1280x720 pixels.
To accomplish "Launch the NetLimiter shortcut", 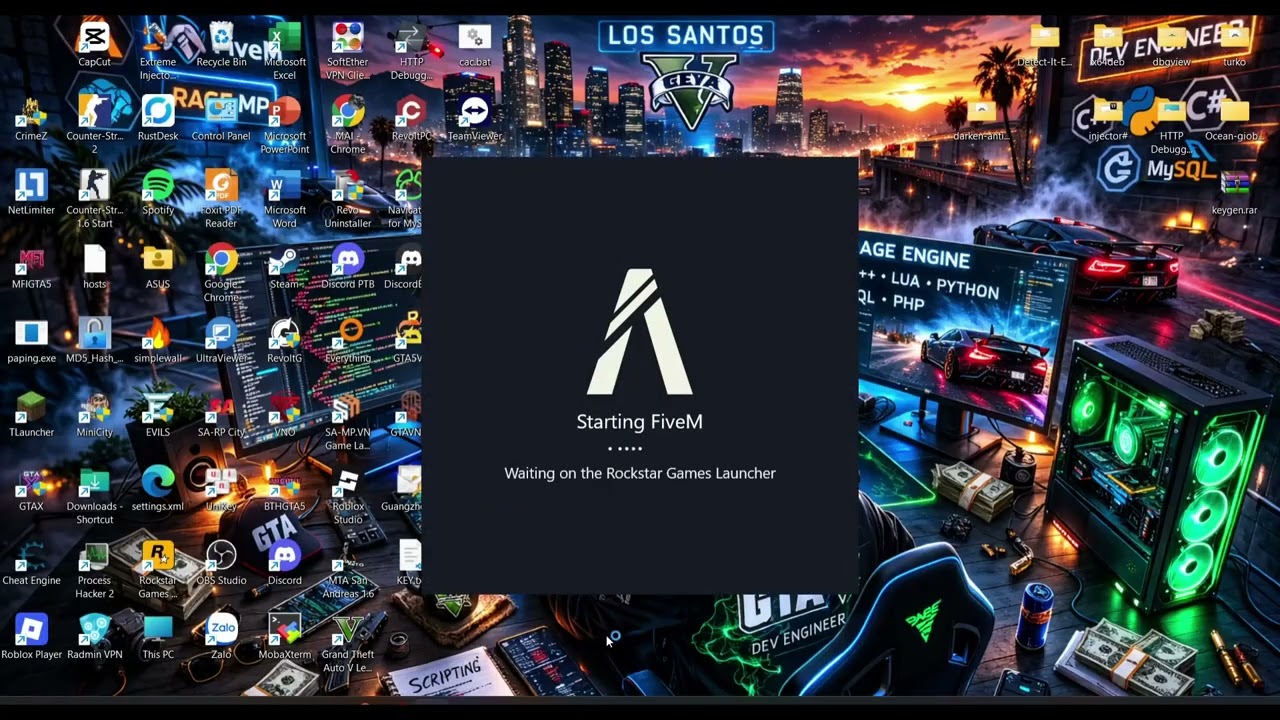I will (x=31, y=187).
